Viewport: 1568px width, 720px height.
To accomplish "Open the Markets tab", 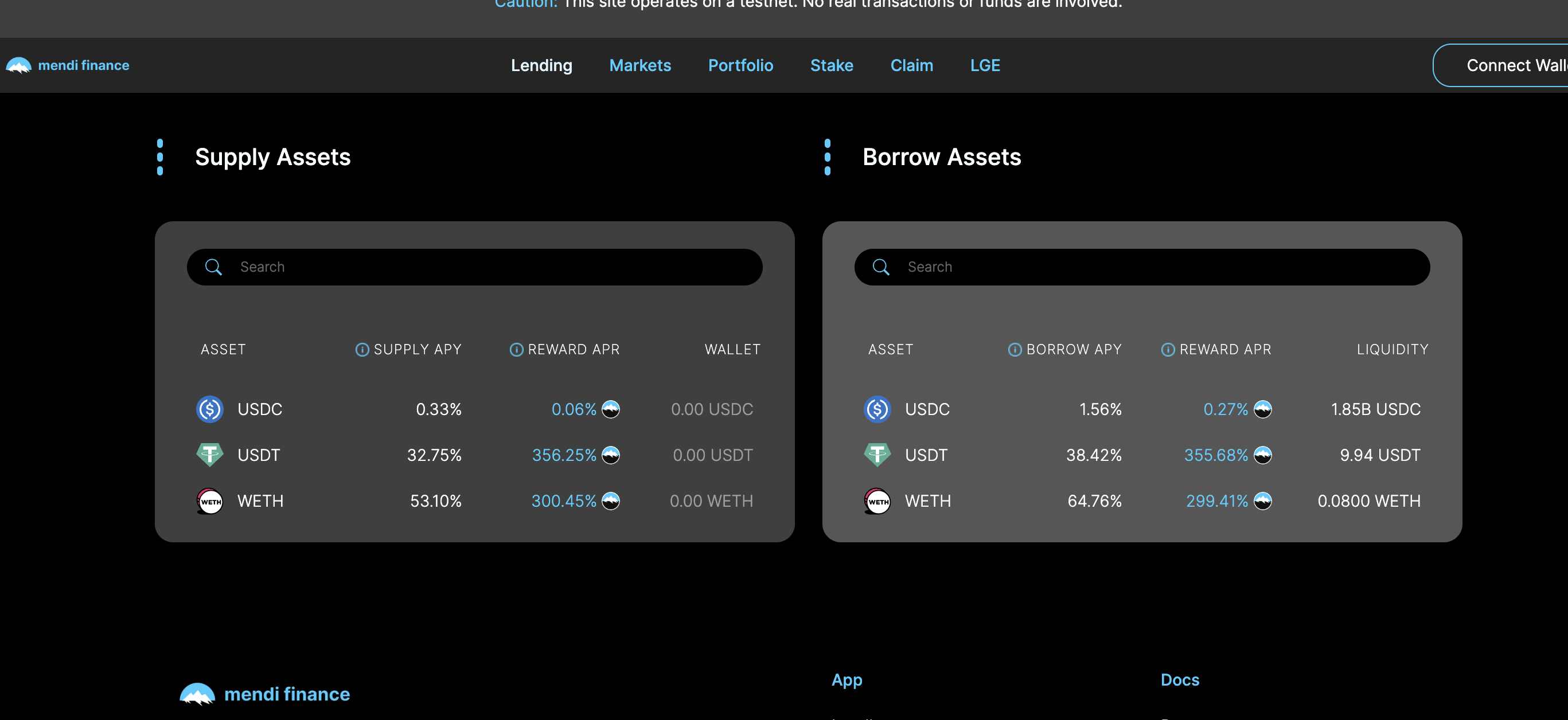I will pyautogui.click(x=639, y=65).
